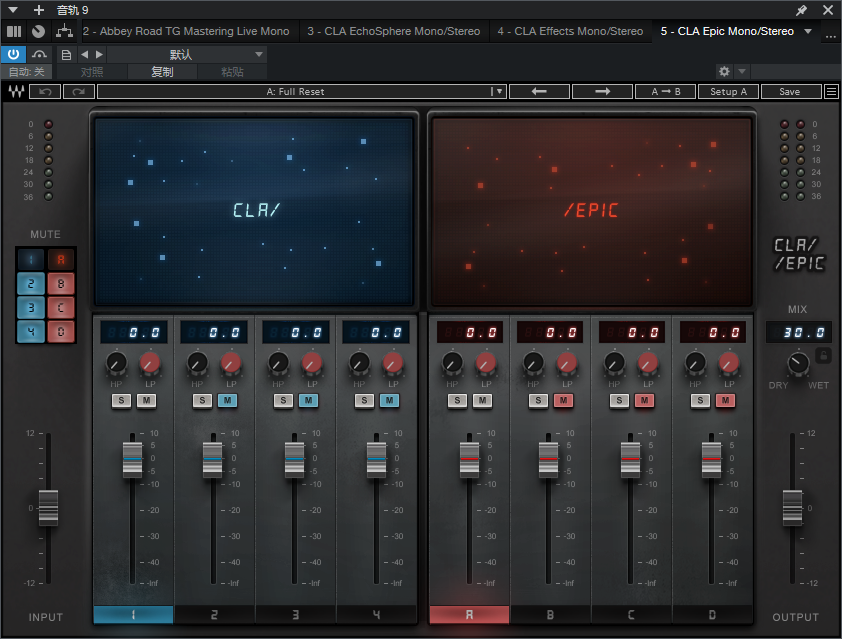Image resolution: width=842 pixels, height=639 pixels.
Task: Click the LP knob on reverb channel A
Action: tap(486, 364)
